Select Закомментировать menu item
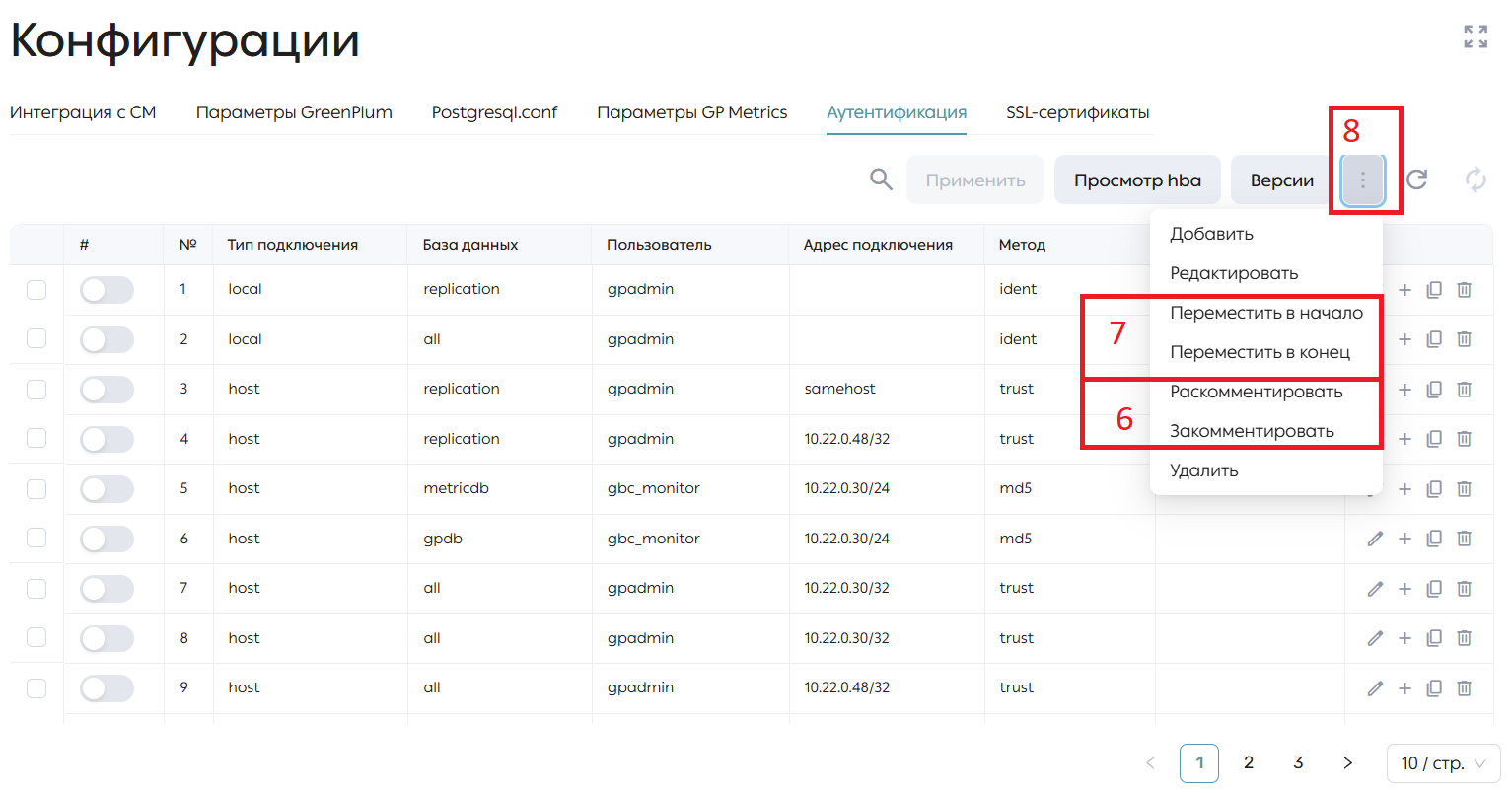The height and width of the screenshot is (793, 1512). click(x=1266, y=431)
